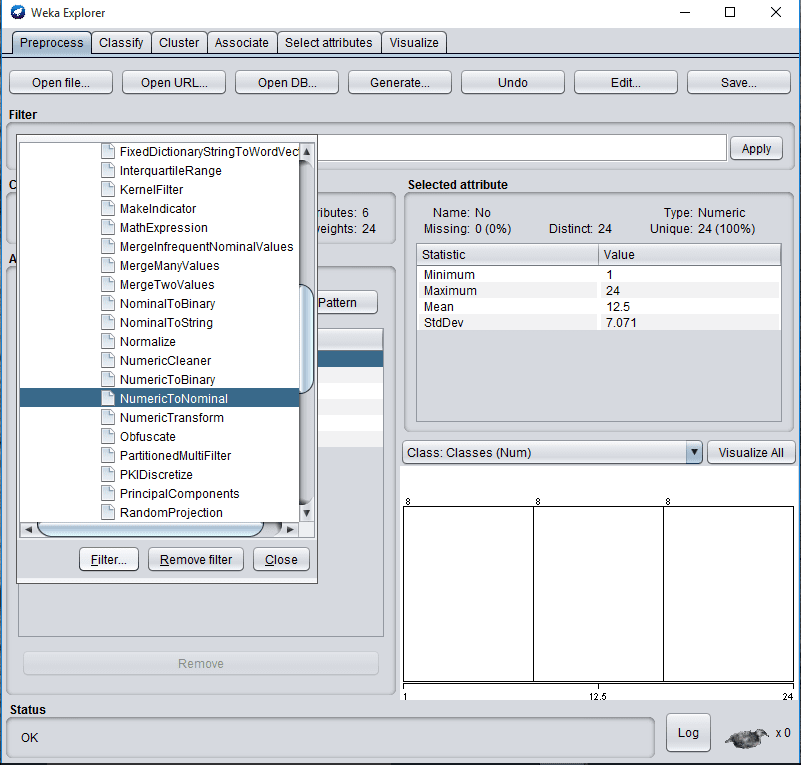Click the Filter... button in popup
The image size is (801, 765).
109,560
